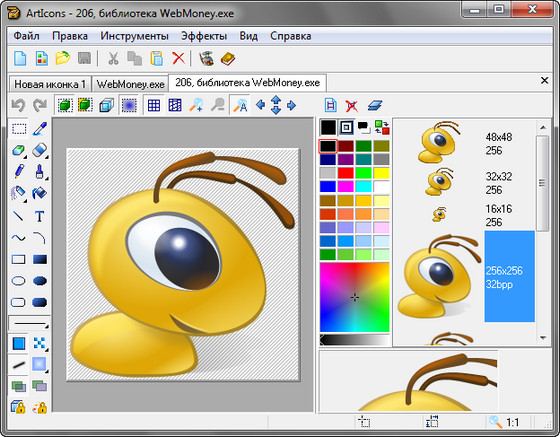Expand the eraser tool options arrow
The width and height of the screenshot is (560, 437).
click(47, 157)
